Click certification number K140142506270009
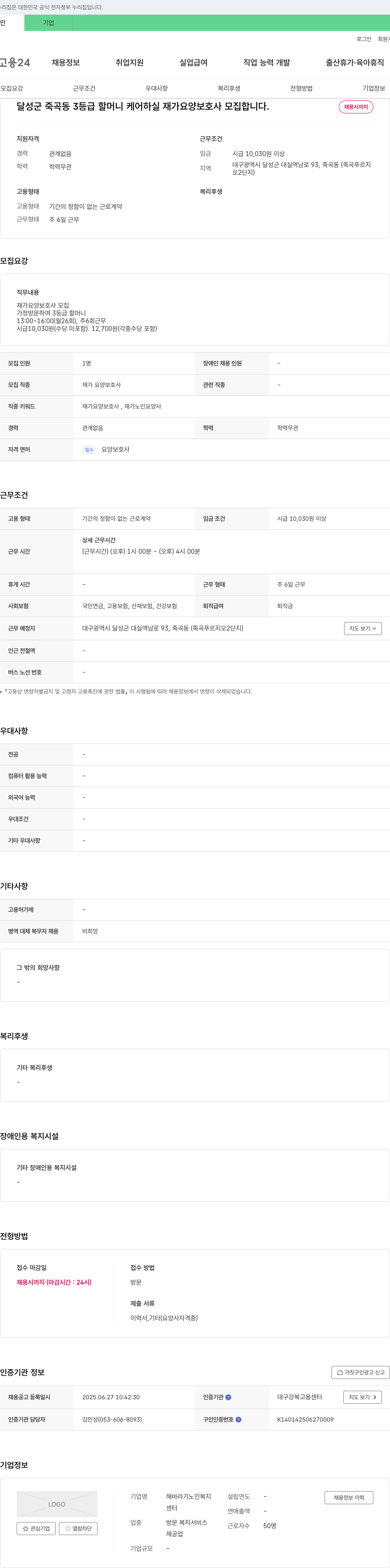 305,1420
